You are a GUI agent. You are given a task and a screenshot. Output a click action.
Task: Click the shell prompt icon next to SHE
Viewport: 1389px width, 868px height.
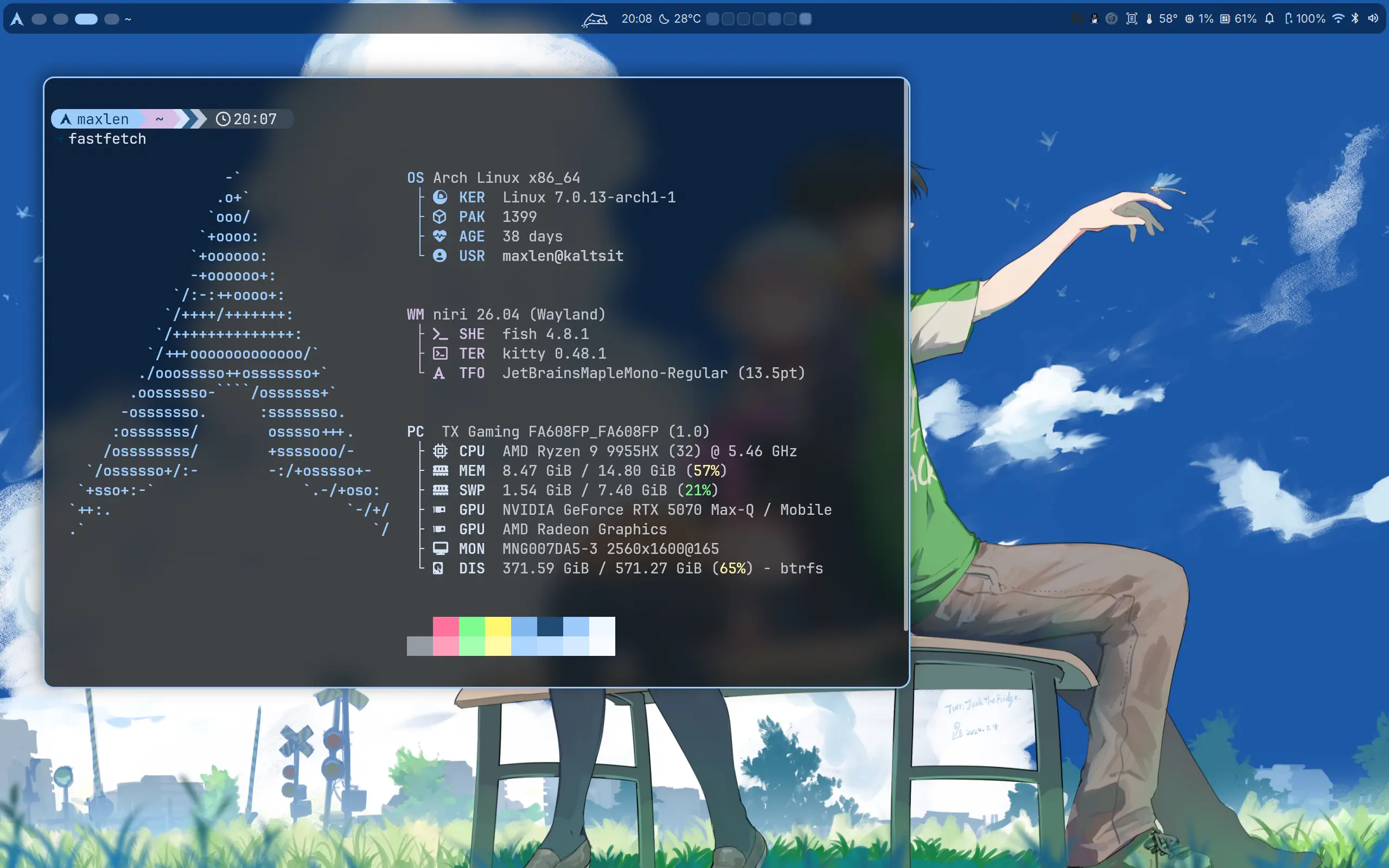coord(439,334)
